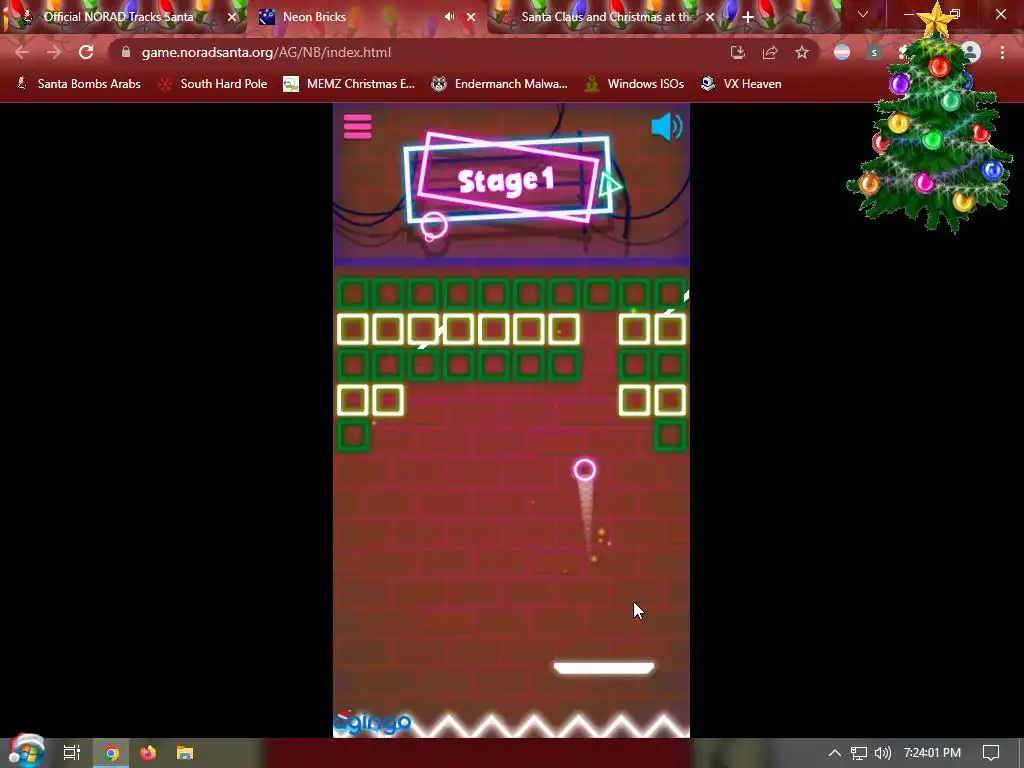
Task: Select the Neon Bricks tab
Action: 314,17
